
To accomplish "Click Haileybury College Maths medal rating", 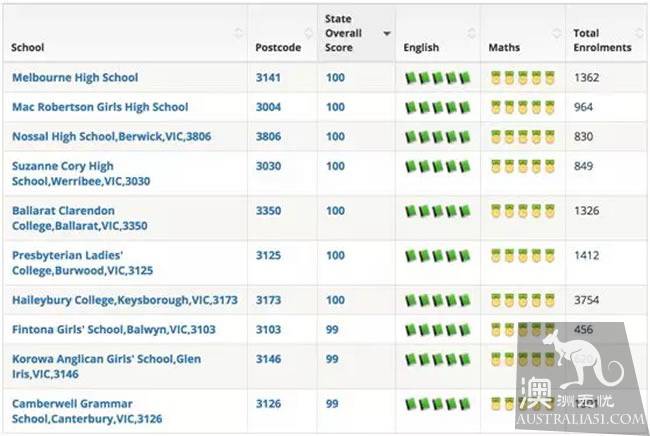I will tap(522, 300).
